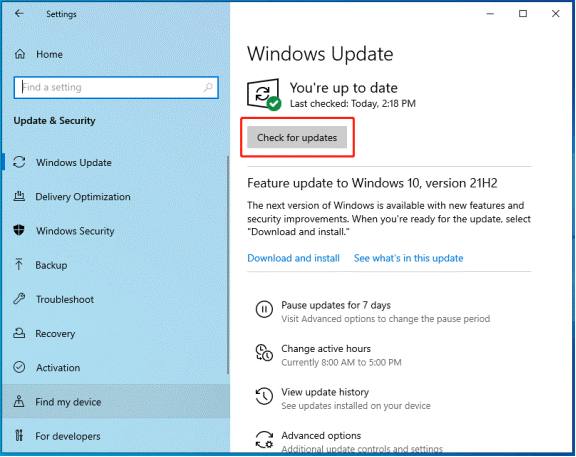576x457 pixels.
Task: Click the Check for updates button
Action: tap(297, 137)
